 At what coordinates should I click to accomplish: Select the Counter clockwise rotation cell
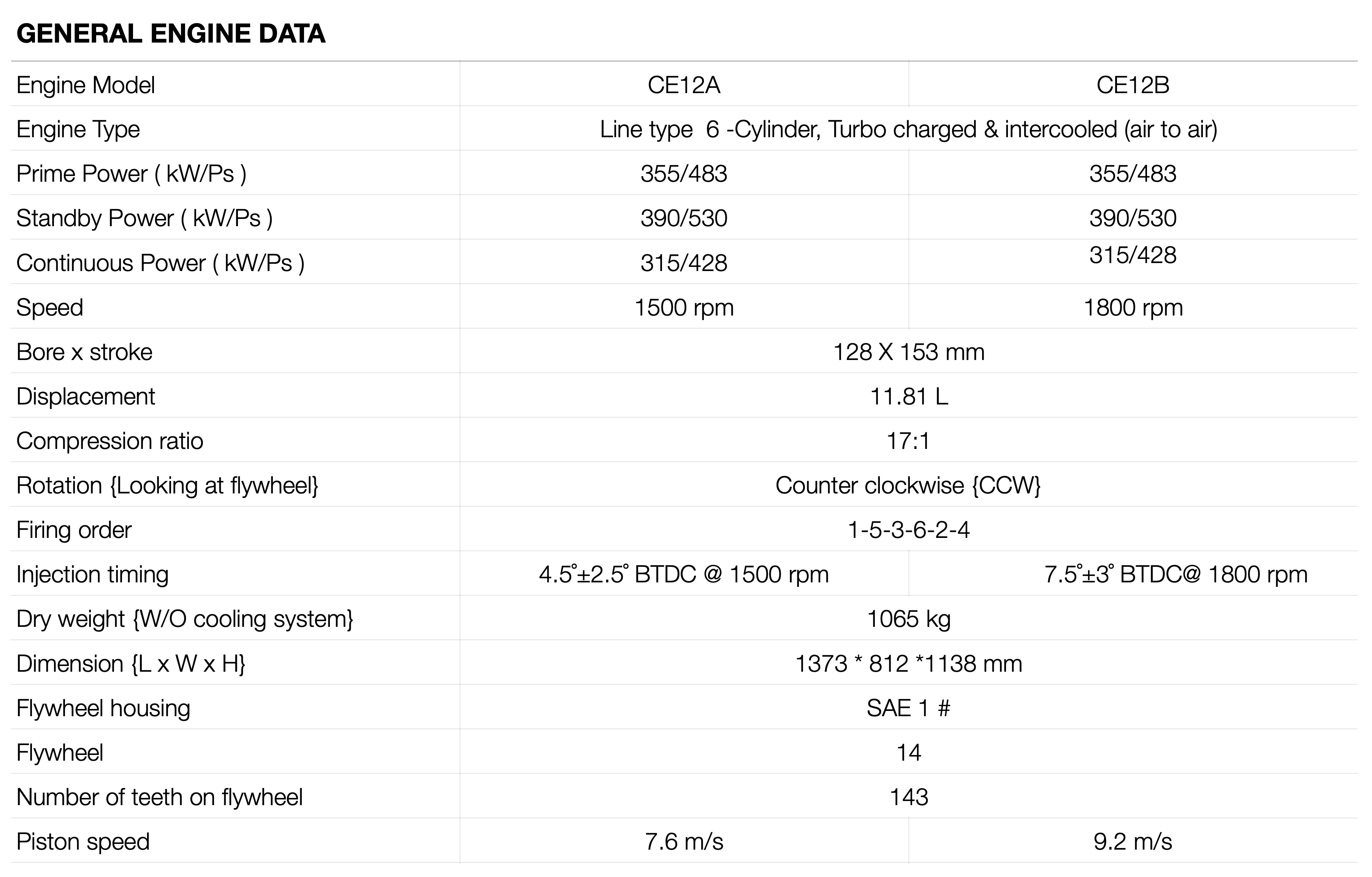909,485
